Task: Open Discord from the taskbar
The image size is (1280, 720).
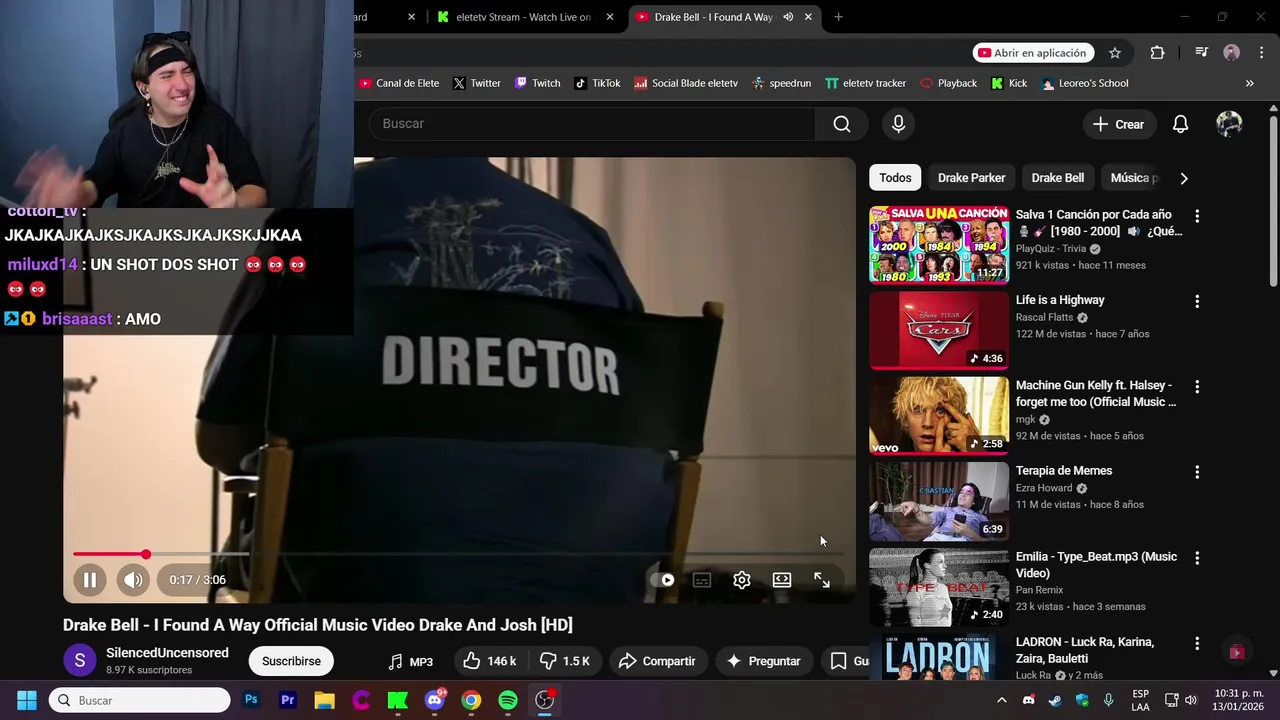Action: click(x=435, y=700)
